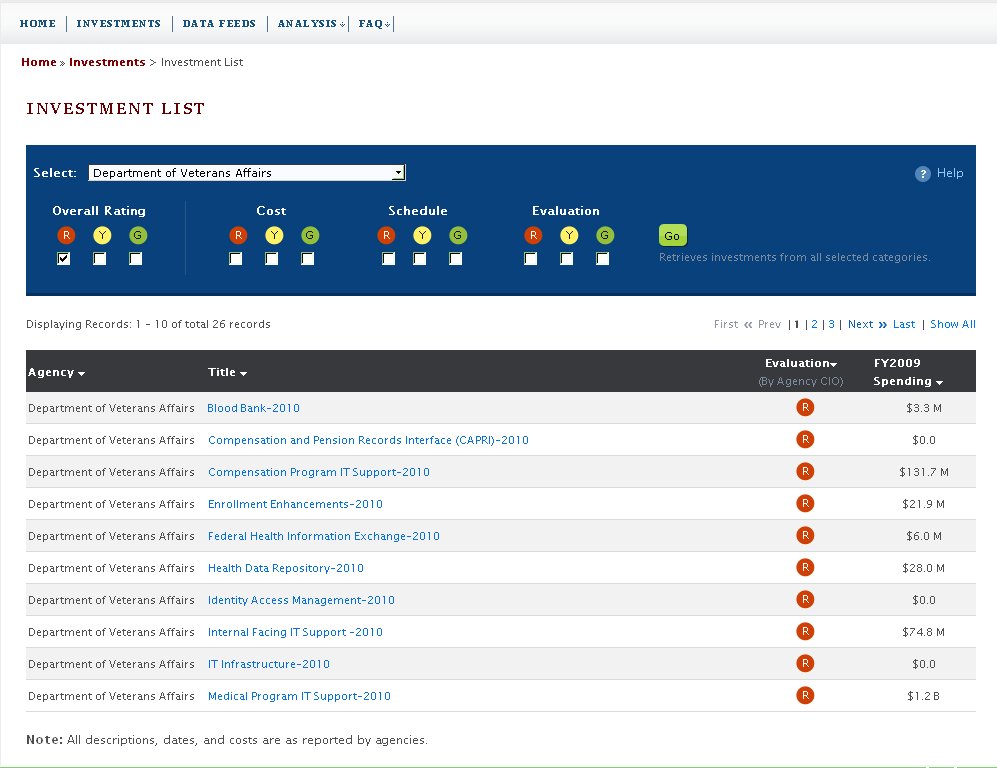Click the Help question mark icon
Viewport: 997px width, 768px height.
[922, 174]
